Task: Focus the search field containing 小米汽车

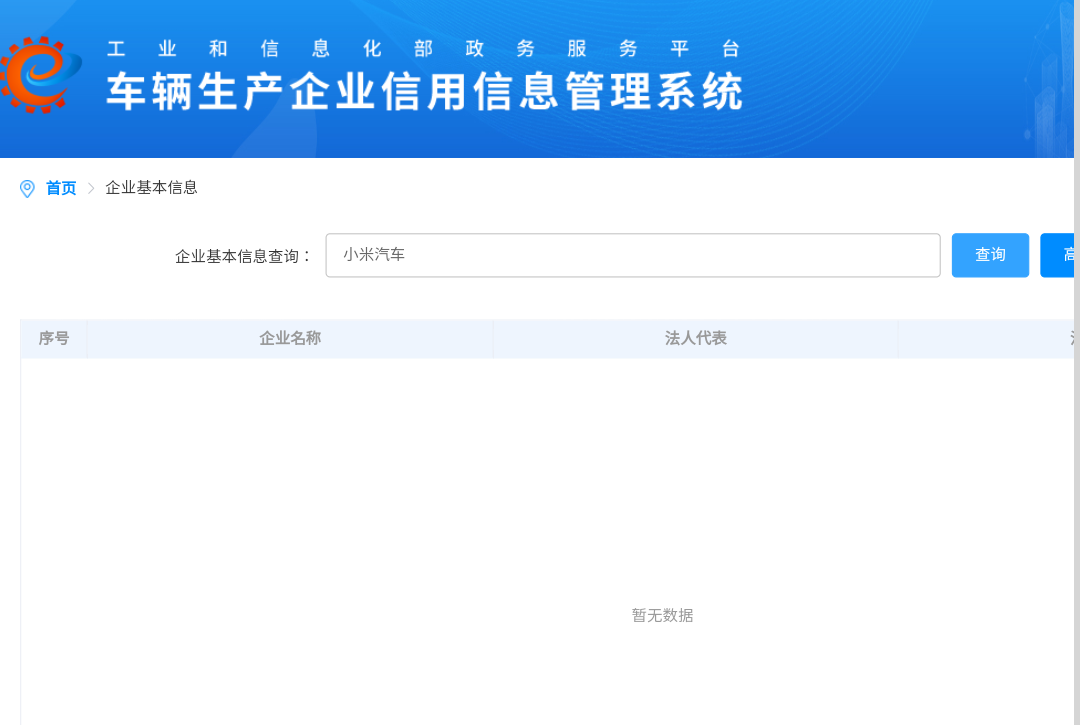Action: coord(632,255)
